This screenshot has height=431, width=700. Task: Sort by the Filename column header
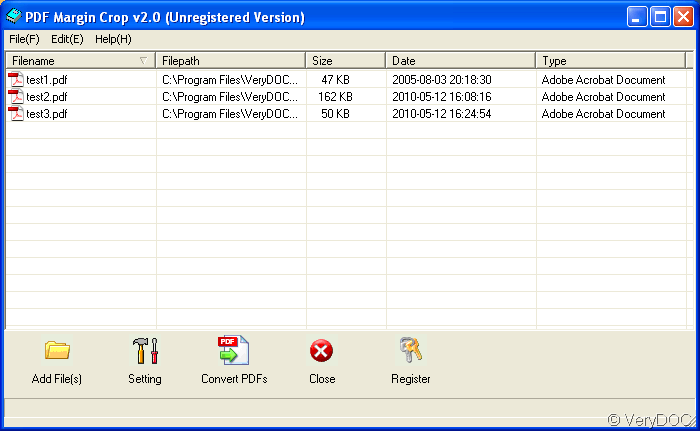80,61
